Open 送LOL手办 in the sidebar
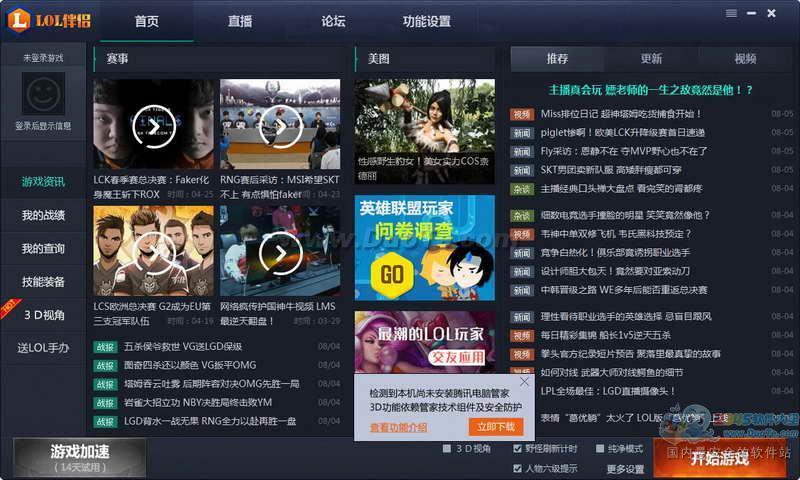This screenshot has height=480, width=800. click(43, 348)
